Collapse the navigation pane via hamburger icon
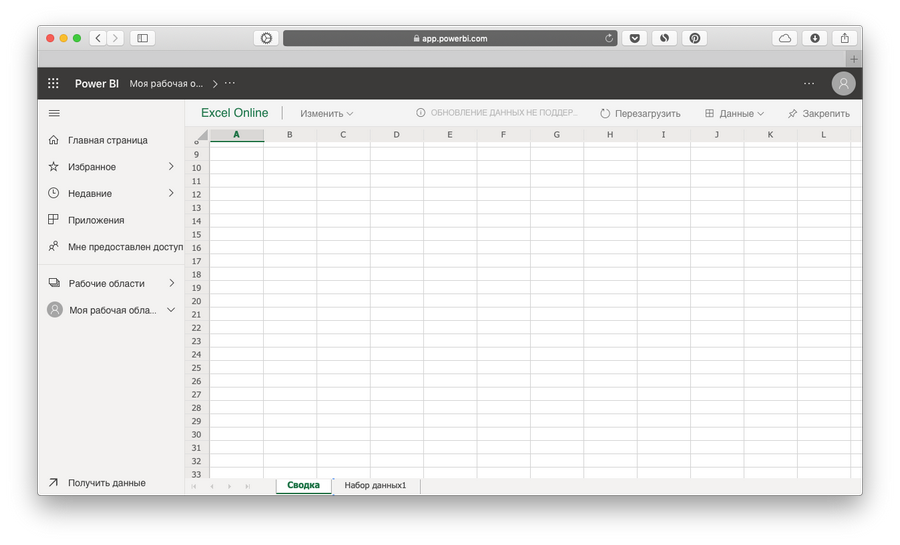The width and height of the screenshot is (900, 545). coord(54,113)
